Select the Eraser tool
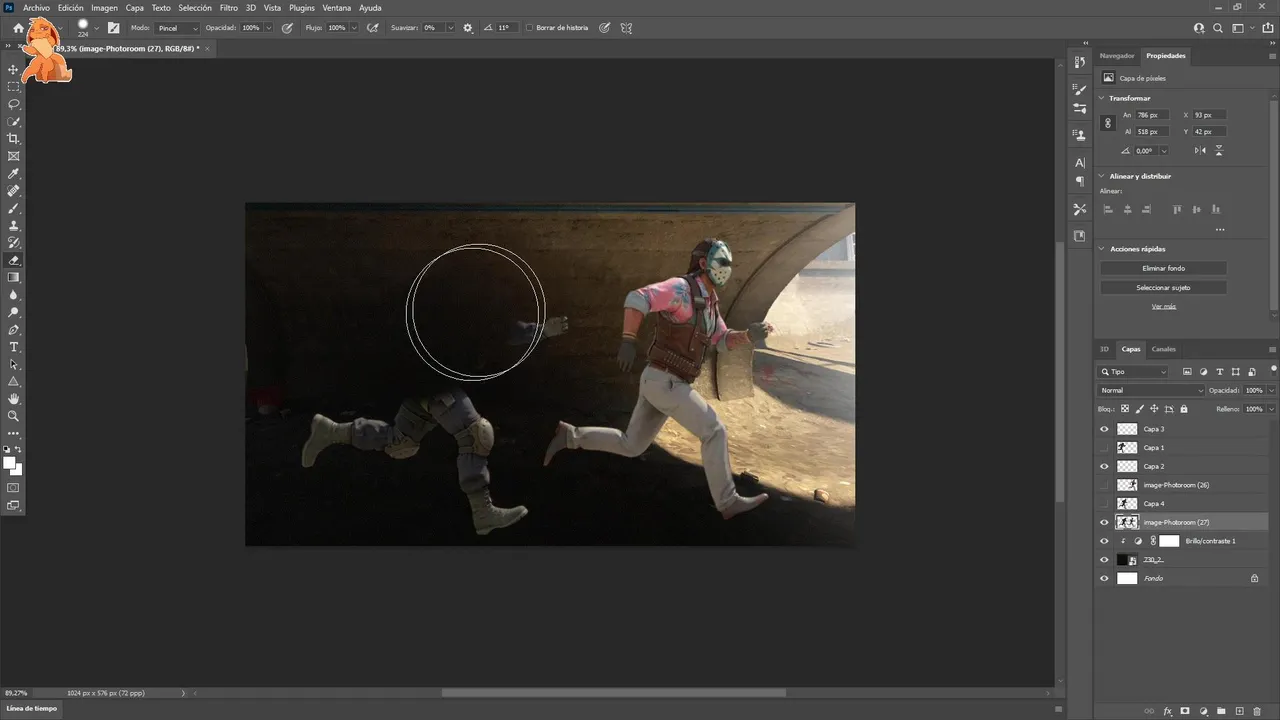Screen dimensions: 1280x720 (x=14, y=260)
